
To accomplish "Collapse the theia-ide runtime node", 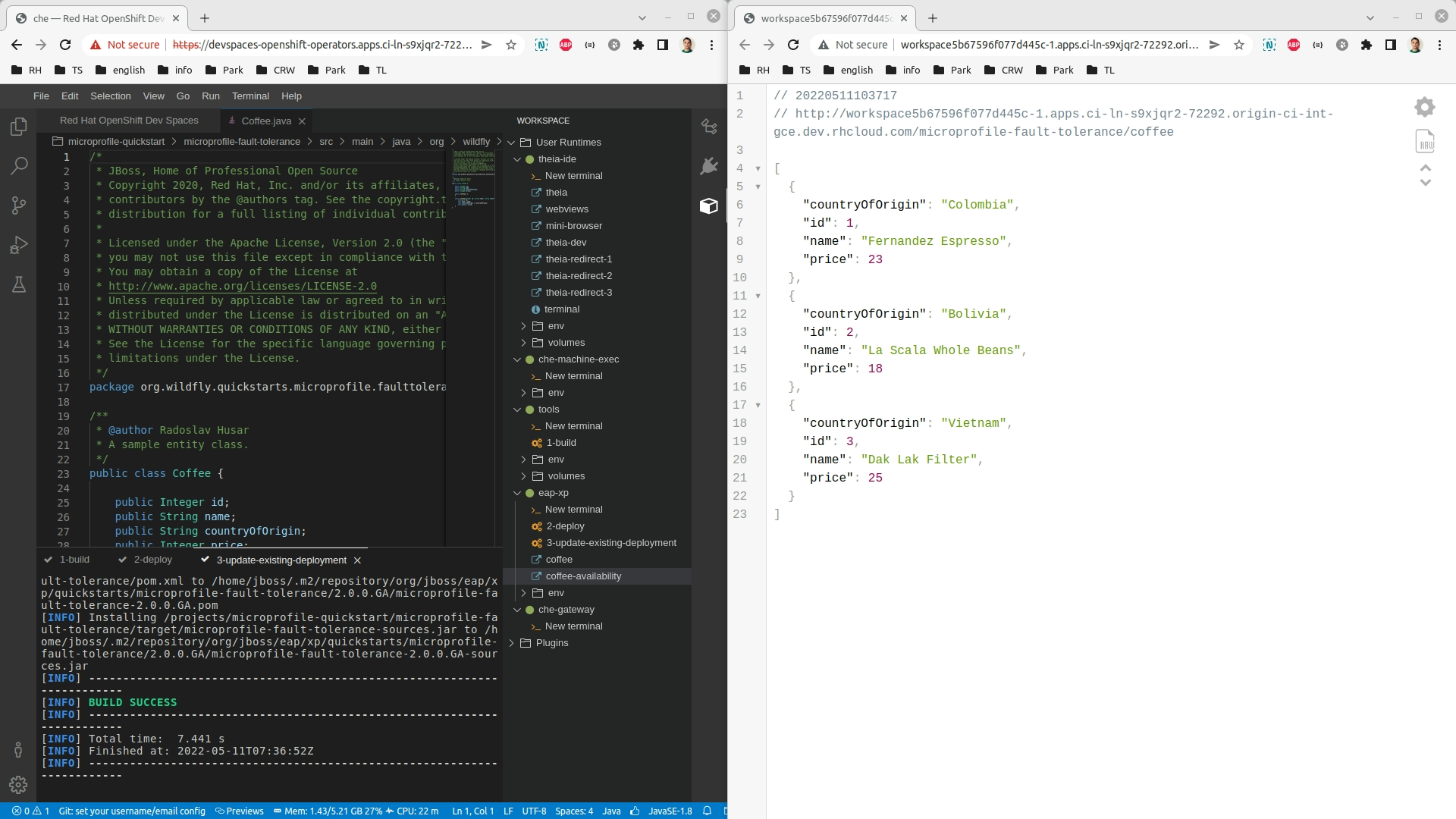I will 517,159.
